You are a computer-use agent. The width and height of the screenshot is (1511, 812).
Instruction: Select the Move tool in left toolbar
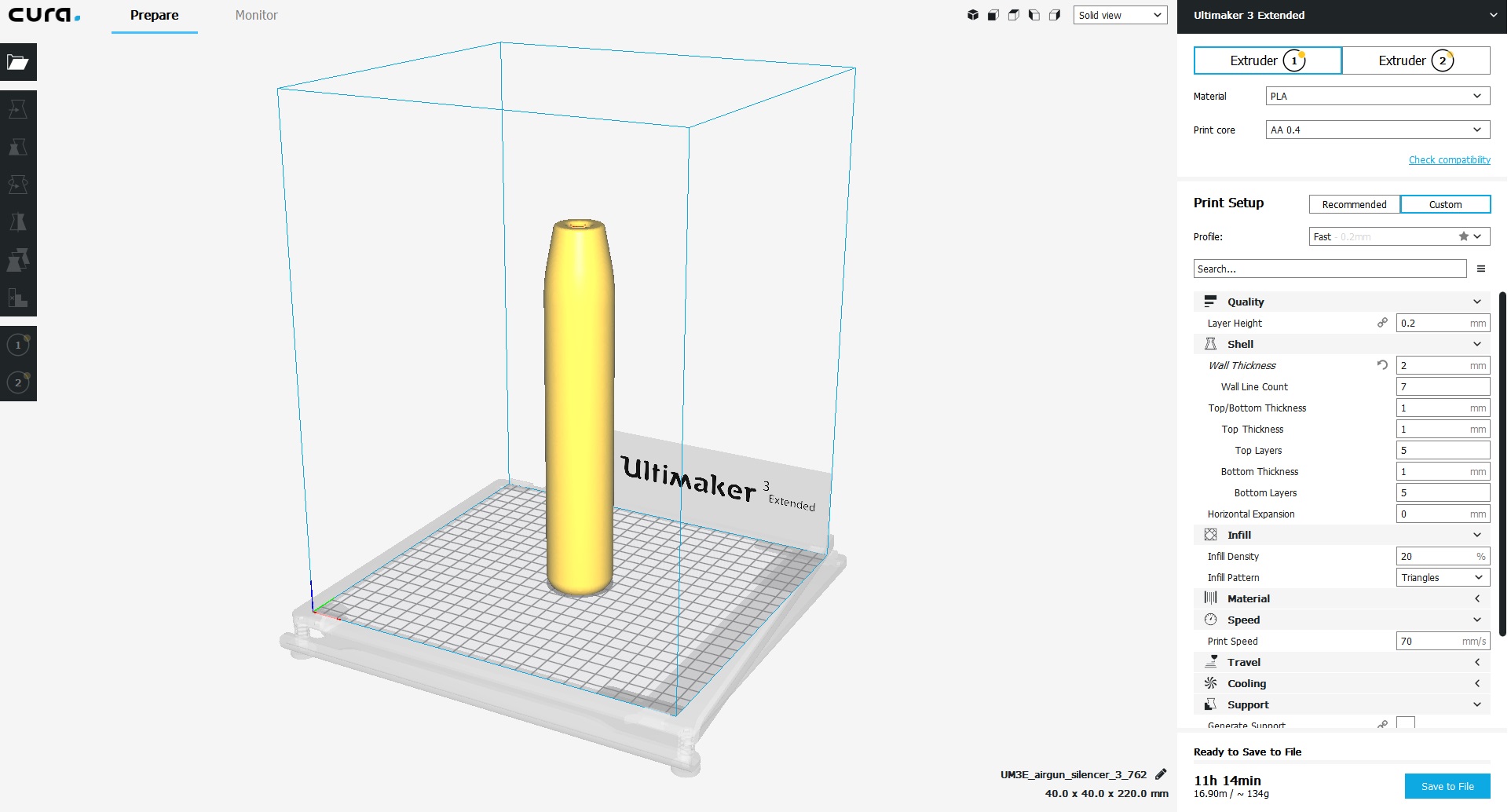tap(18, 109)
